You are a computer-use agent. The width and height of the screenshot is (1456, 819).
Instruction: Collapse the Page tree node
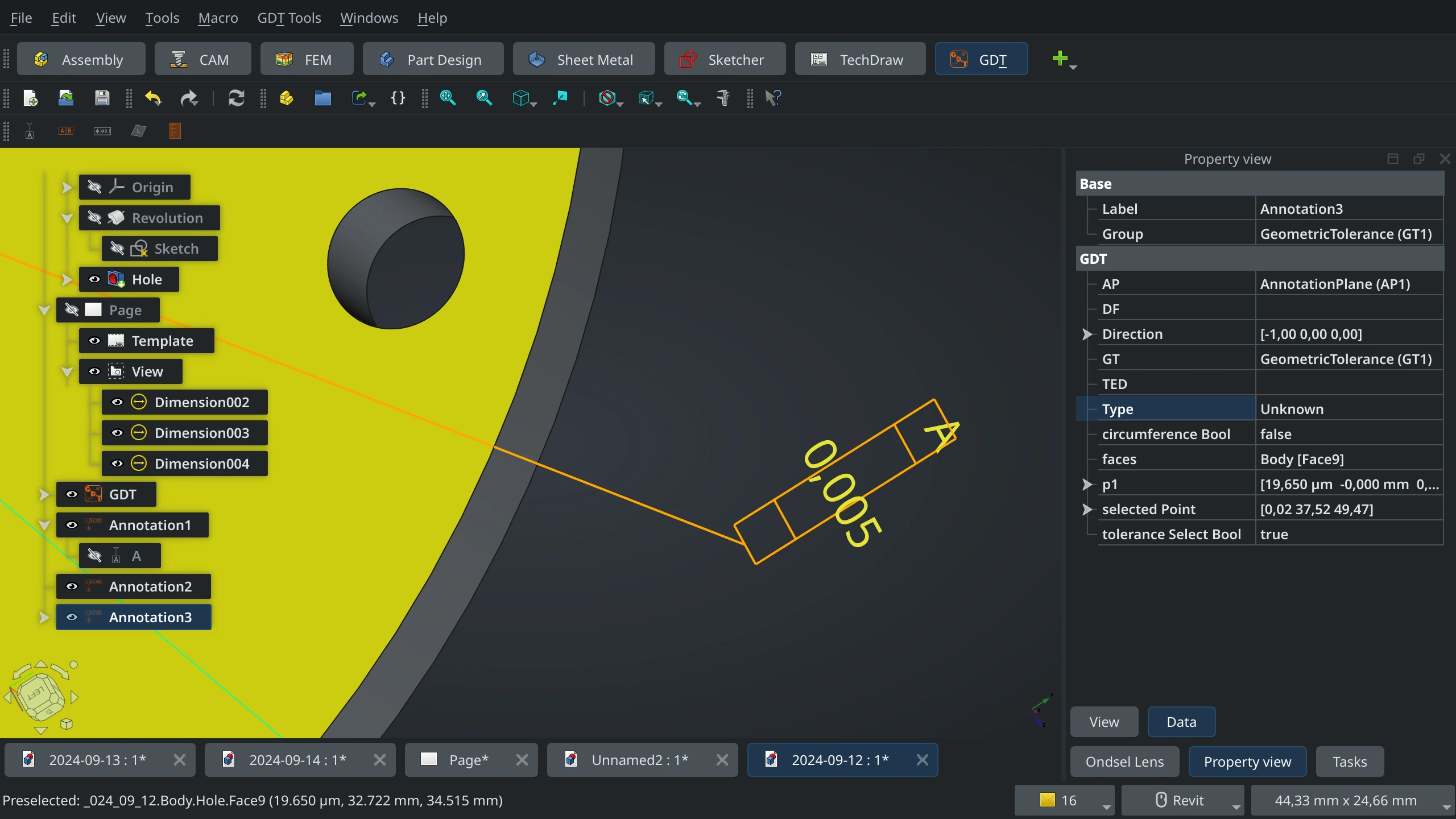[44, 310]
